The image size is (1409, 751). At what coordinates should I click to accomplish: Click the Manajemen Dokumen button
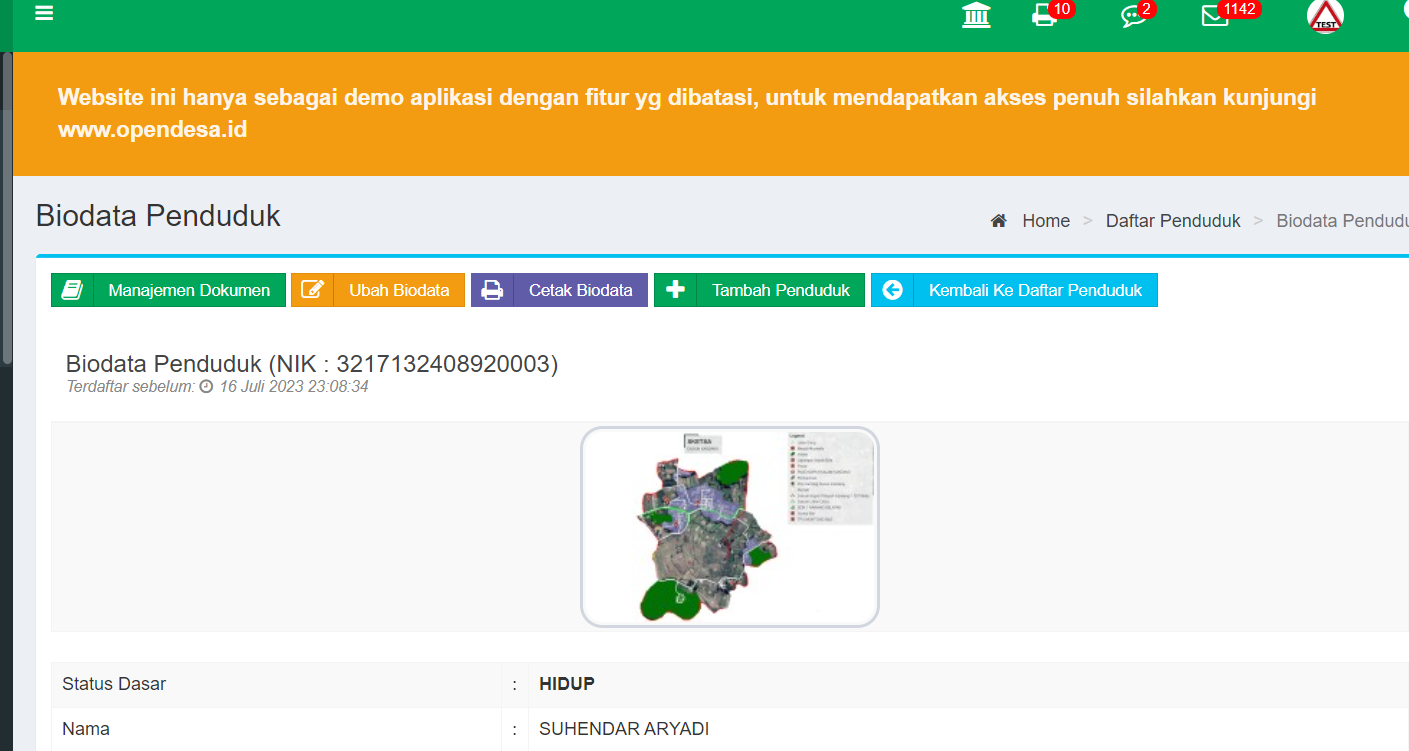[167, 289]
